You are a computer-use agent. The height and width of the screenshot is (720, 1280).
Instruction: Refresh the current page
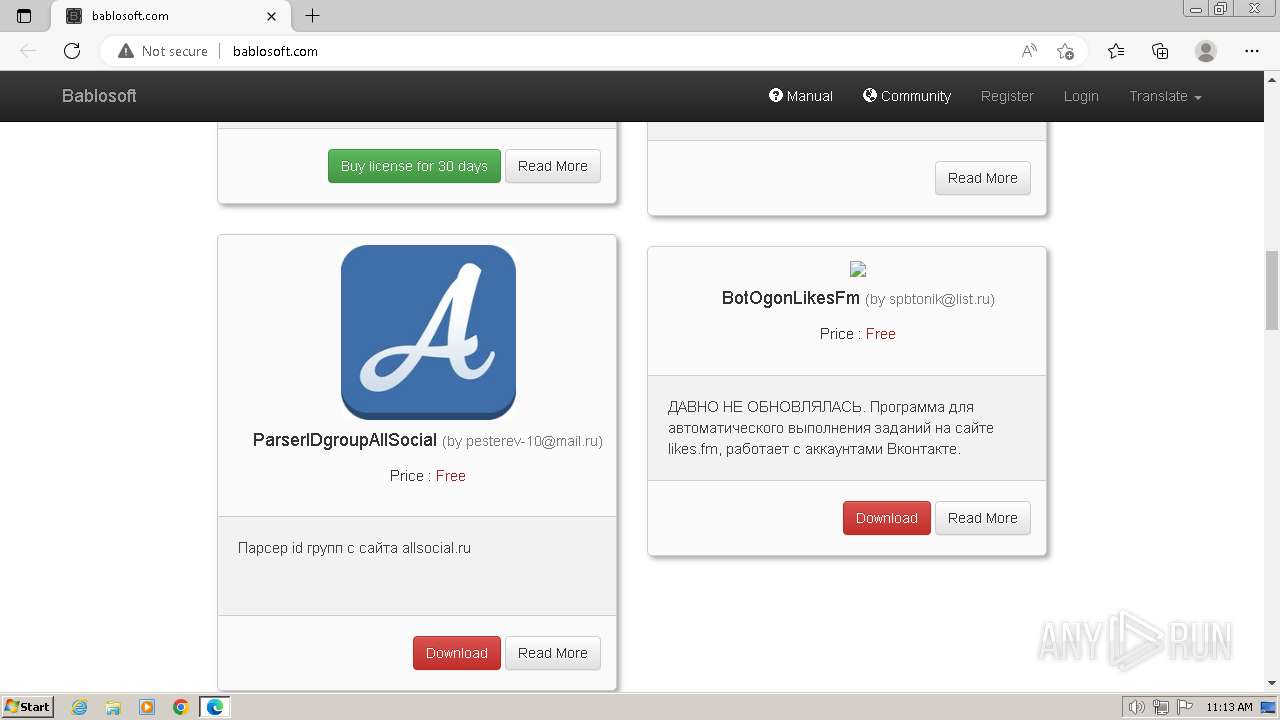tap(72, 51)
